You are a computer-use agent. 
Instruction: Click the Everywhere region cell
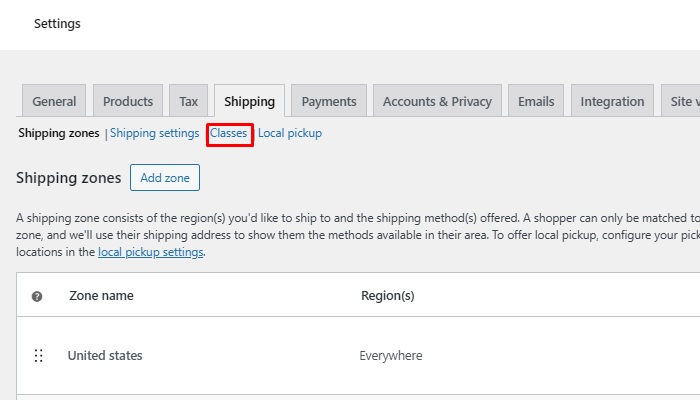pyautogui.click(x=390, y=356)
